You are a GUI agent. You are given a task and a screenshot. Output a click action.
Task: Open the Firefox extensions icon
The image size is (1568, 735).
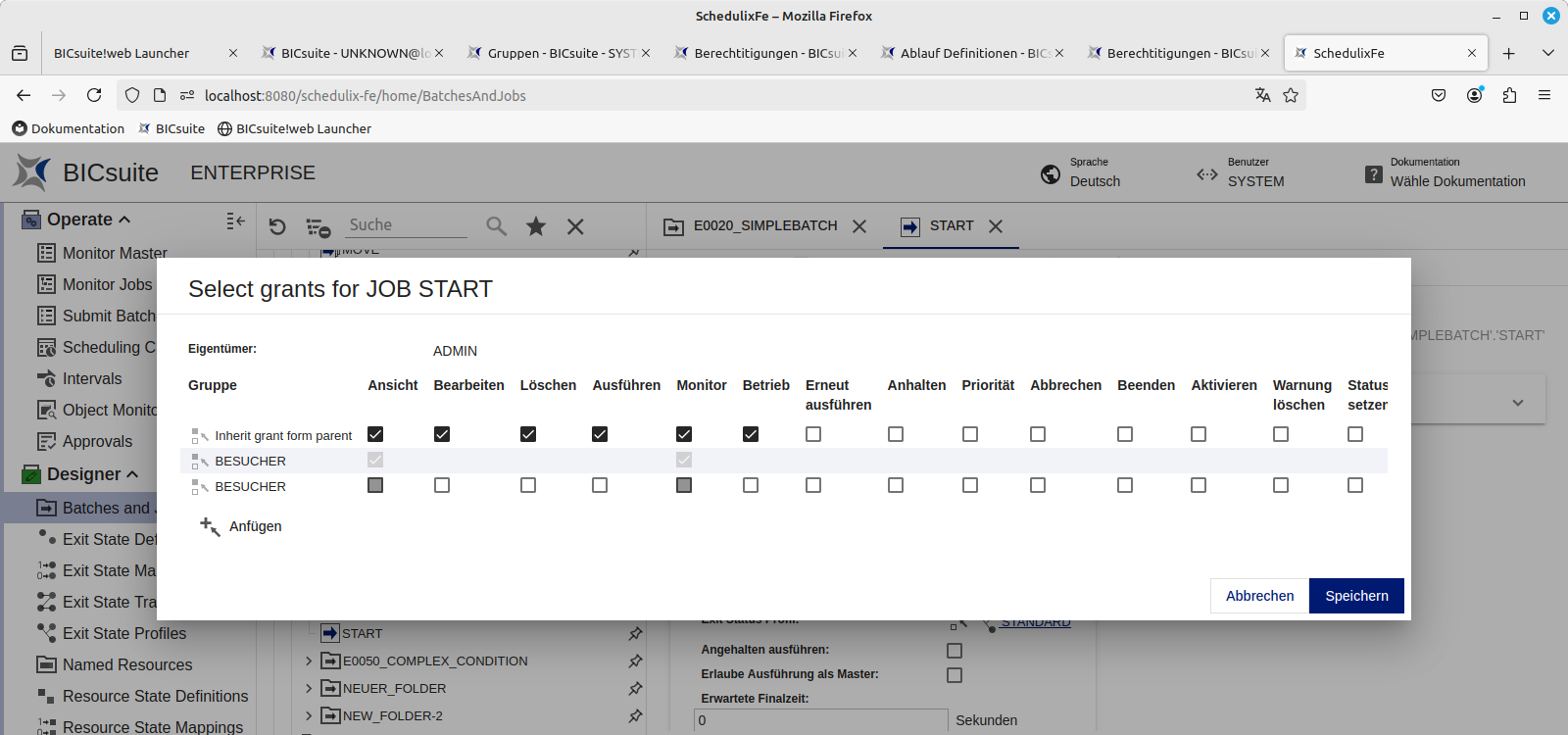[1509, 95]
